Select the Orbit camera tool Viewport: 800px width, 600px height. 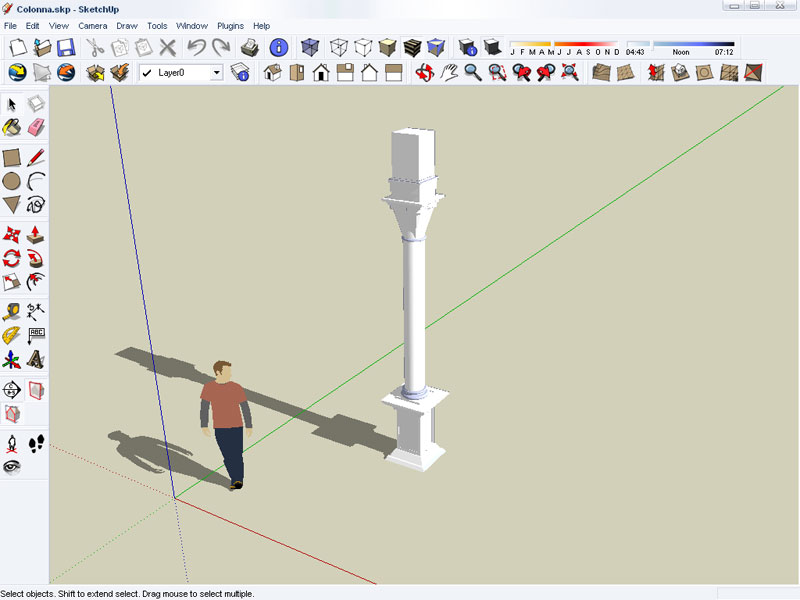(x=424, y=72)
